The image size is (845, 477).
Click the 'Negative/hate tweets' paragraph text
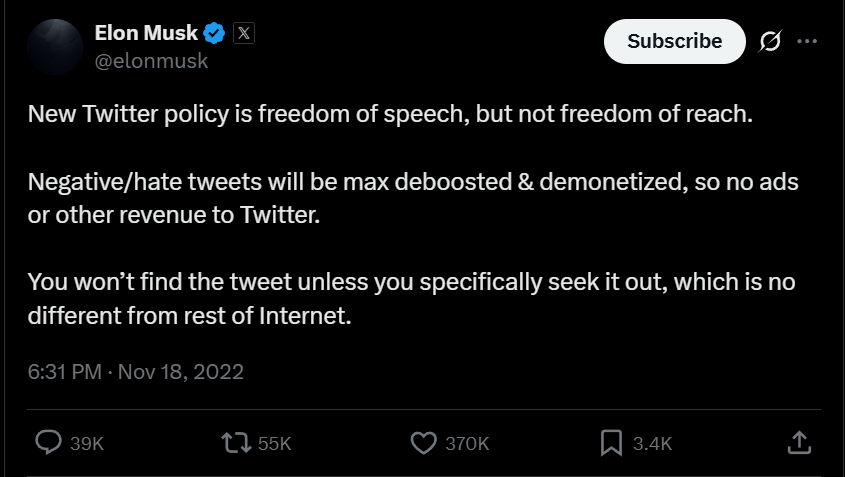point(413,198)
